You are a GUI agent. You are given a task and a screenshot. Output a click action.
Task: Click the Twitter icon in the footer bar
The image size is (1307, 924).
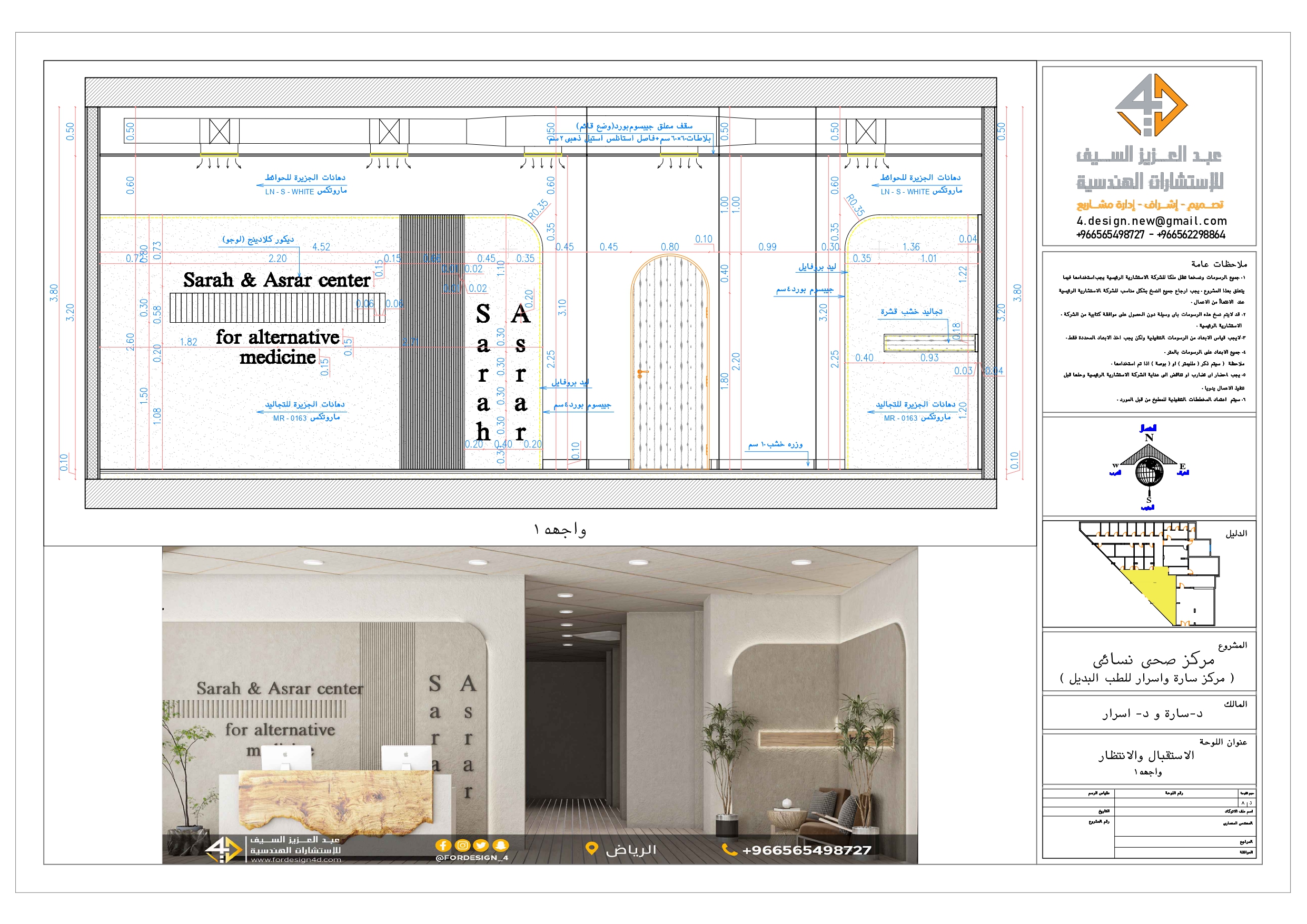point(481,846)
